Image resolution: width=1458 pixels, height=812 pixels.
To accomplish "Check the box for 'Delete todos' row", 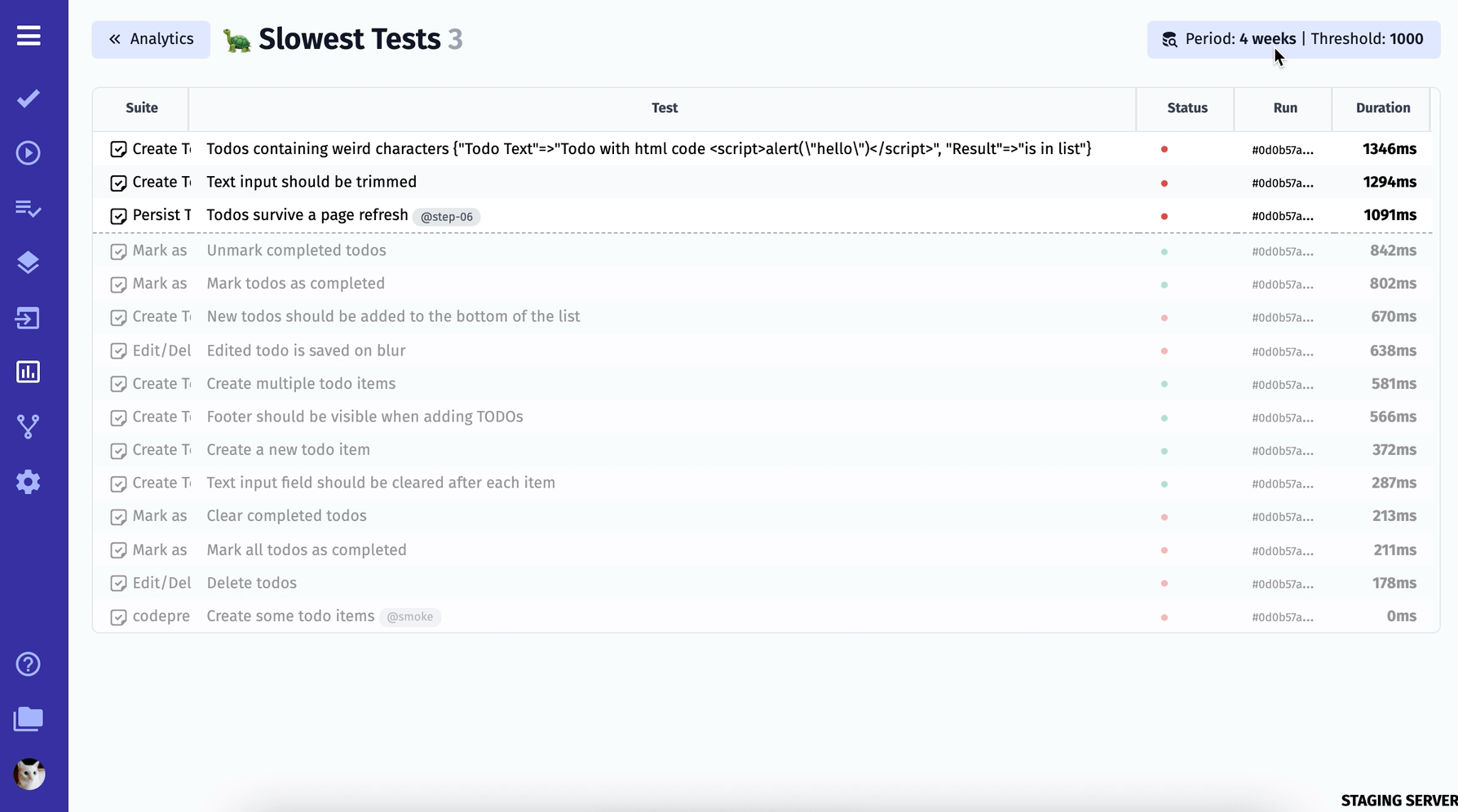I will coord(118,584).
